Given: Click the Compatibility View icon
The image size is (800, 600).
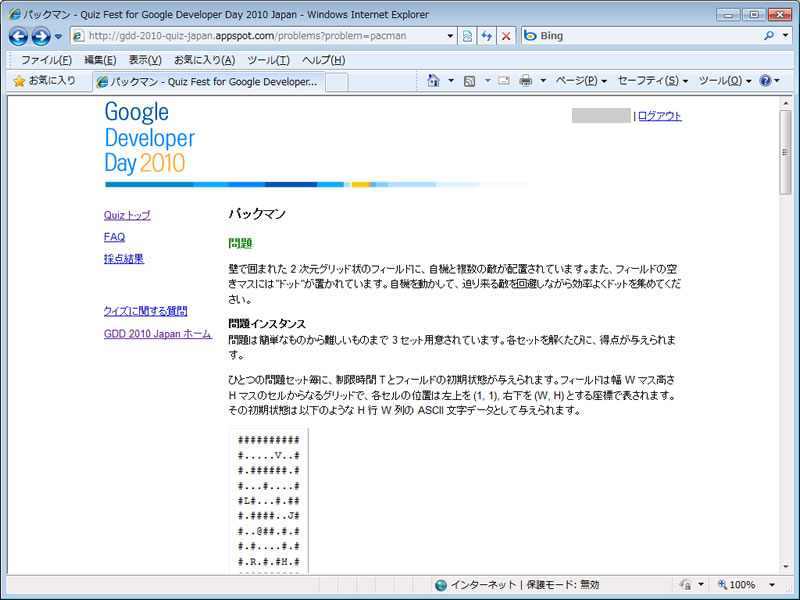Looking at the screenshot, I should 467,37.
